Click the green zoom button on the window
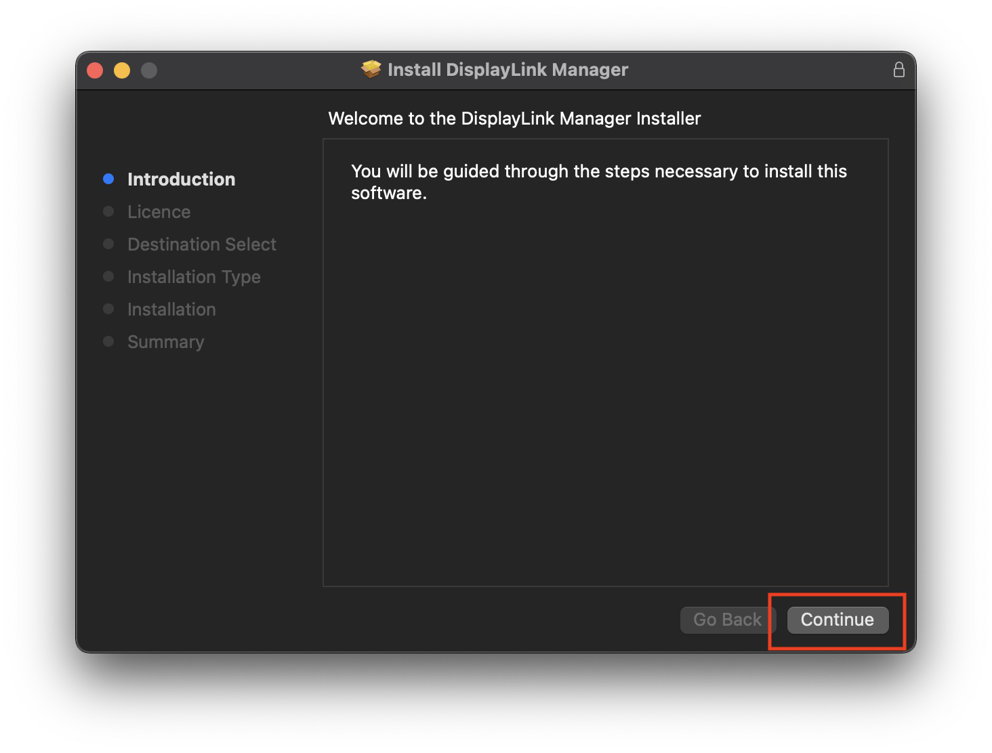The image size is (992, 753). click(x=149, y=70)
